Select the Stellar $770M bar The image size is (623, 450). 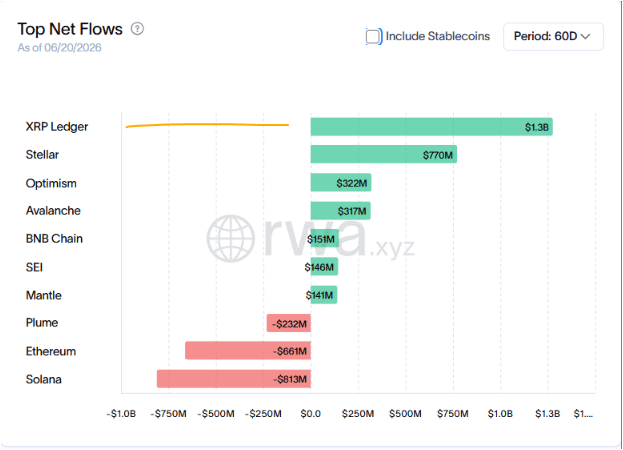384,155
